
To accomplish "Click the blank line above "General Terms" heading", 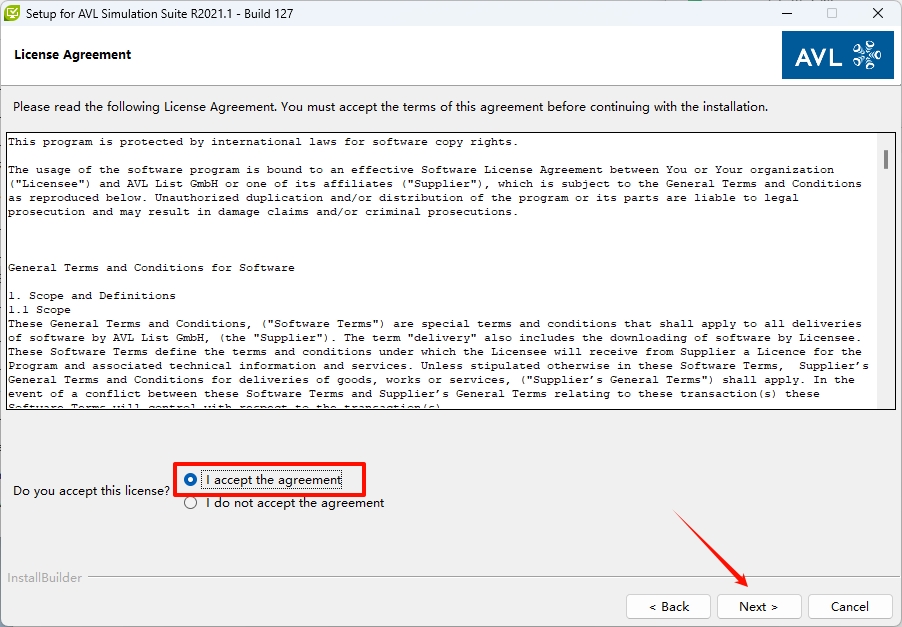I will click(300, 240).
